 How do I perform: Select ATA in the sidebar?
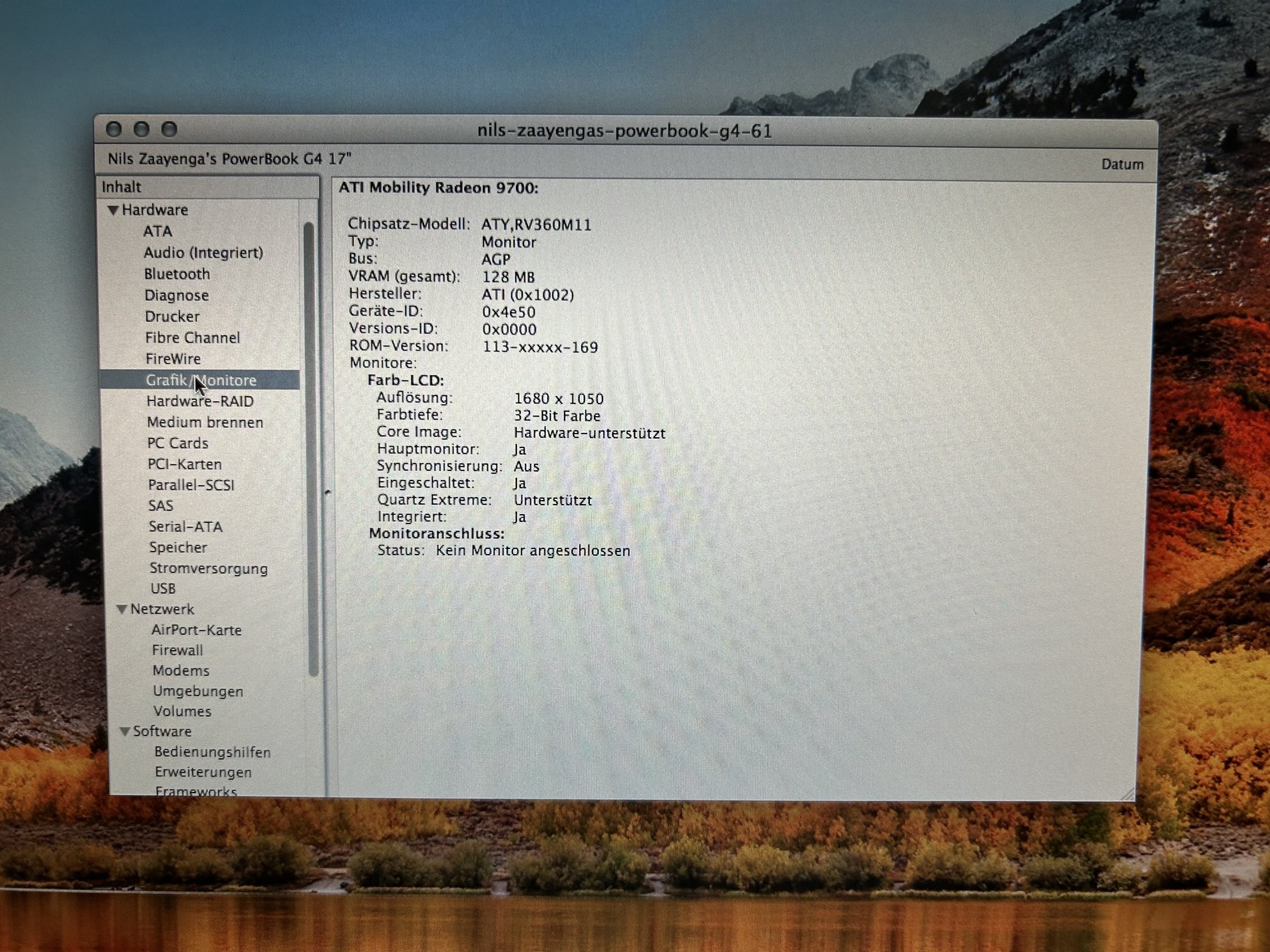point(157,232)
